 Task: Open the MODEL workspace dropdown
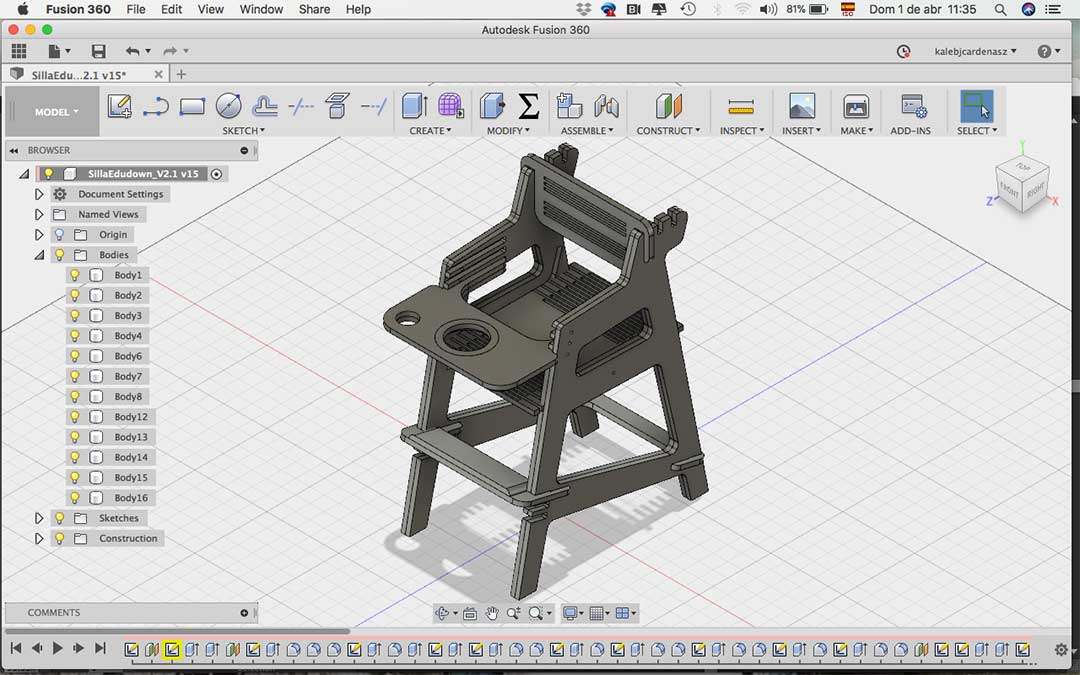tap(55, 112)
